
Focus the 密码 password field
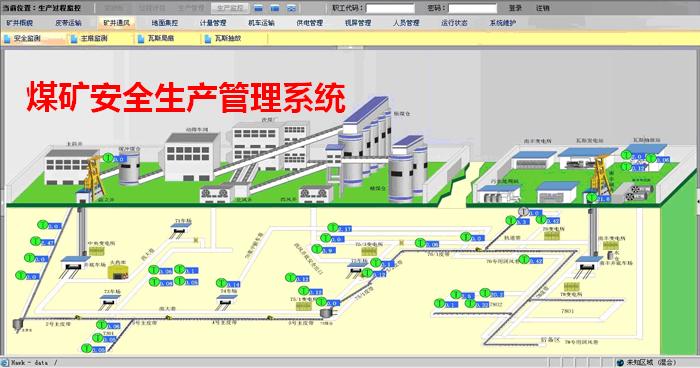coord(472,8)
